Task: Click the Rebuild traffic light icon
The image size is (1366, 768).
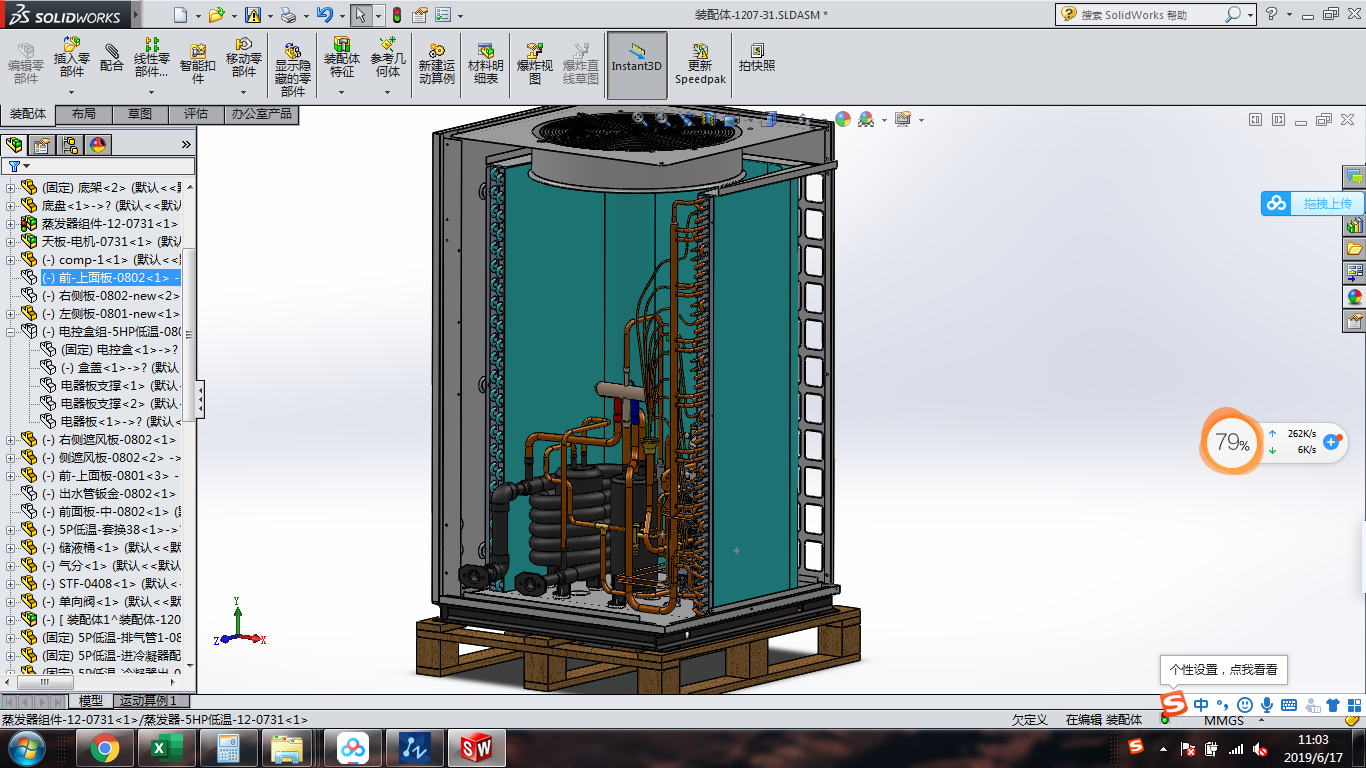Action: 397,15
